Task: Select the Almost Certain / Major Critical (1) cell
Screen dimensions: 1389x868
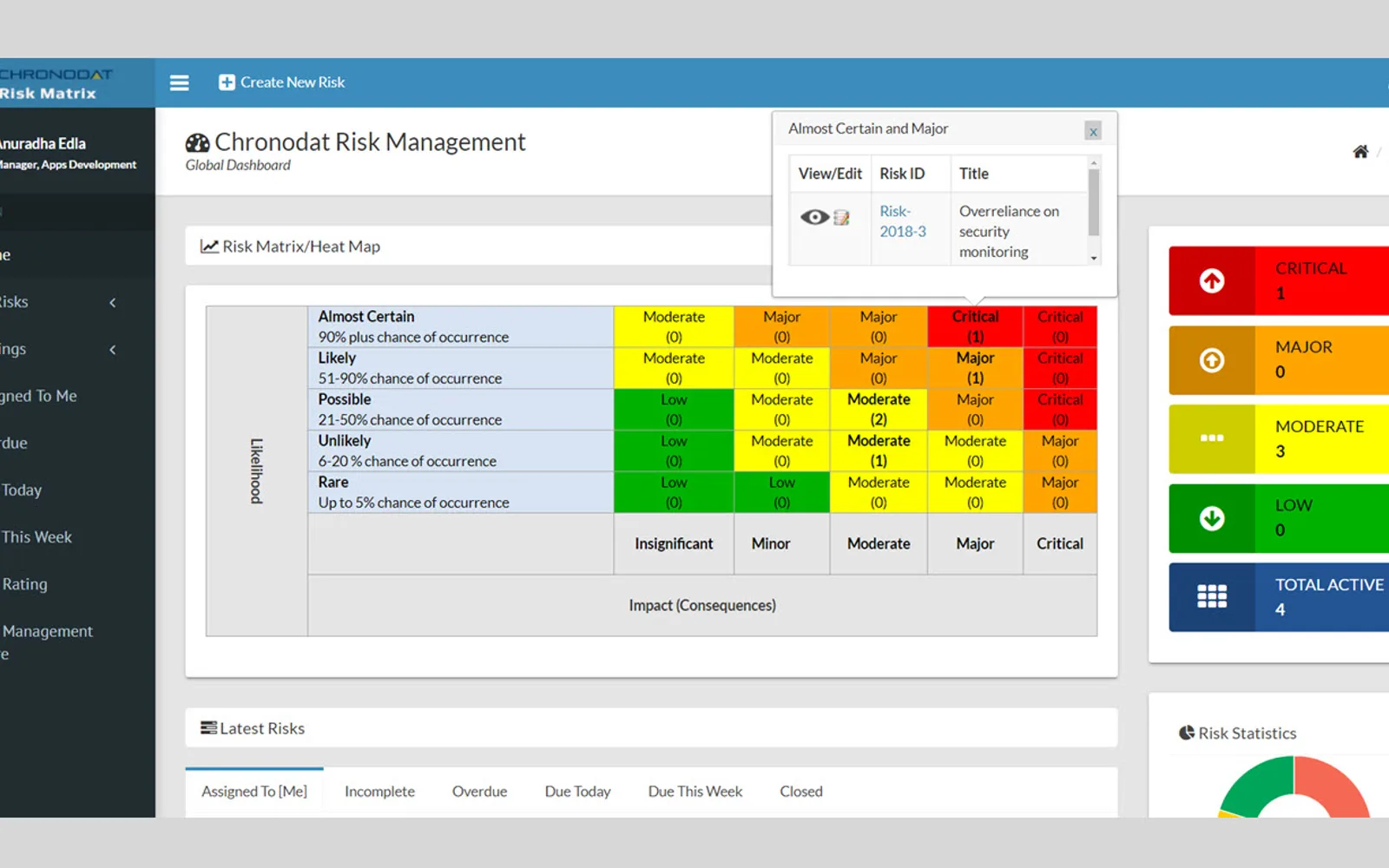Action: (x=975, y=326)
